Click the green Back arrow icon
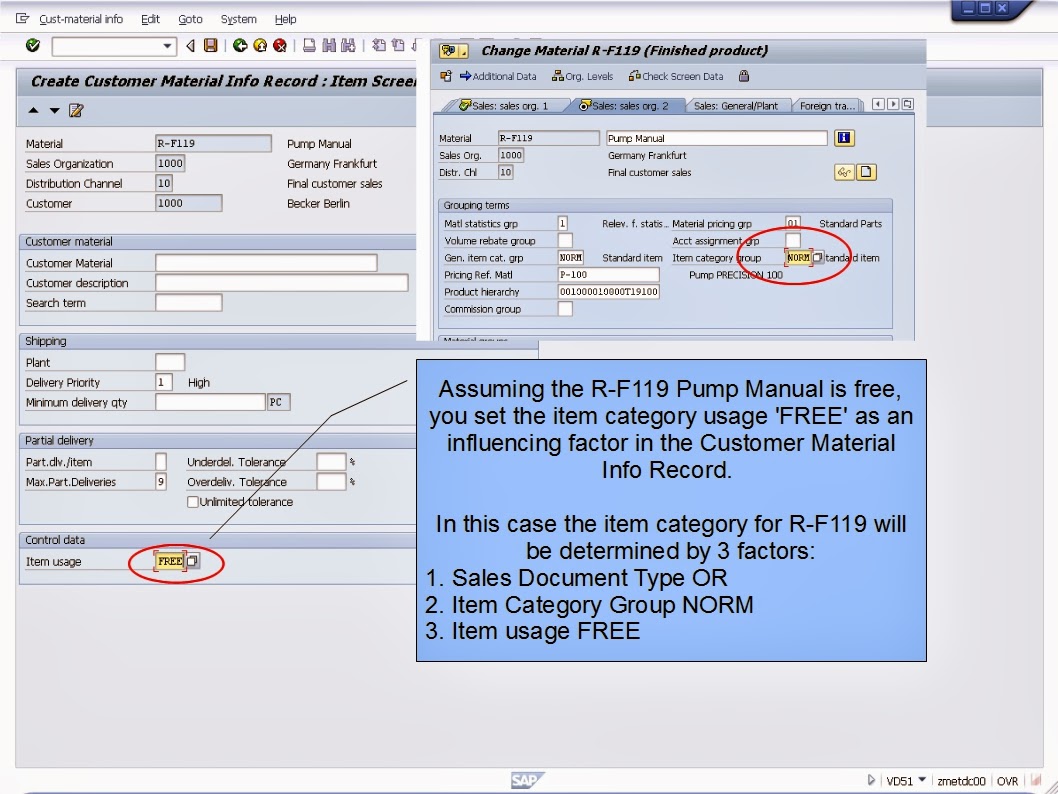Image resolution: width=1058 pixels, height=794 pixels. click(x=240, y=46)
